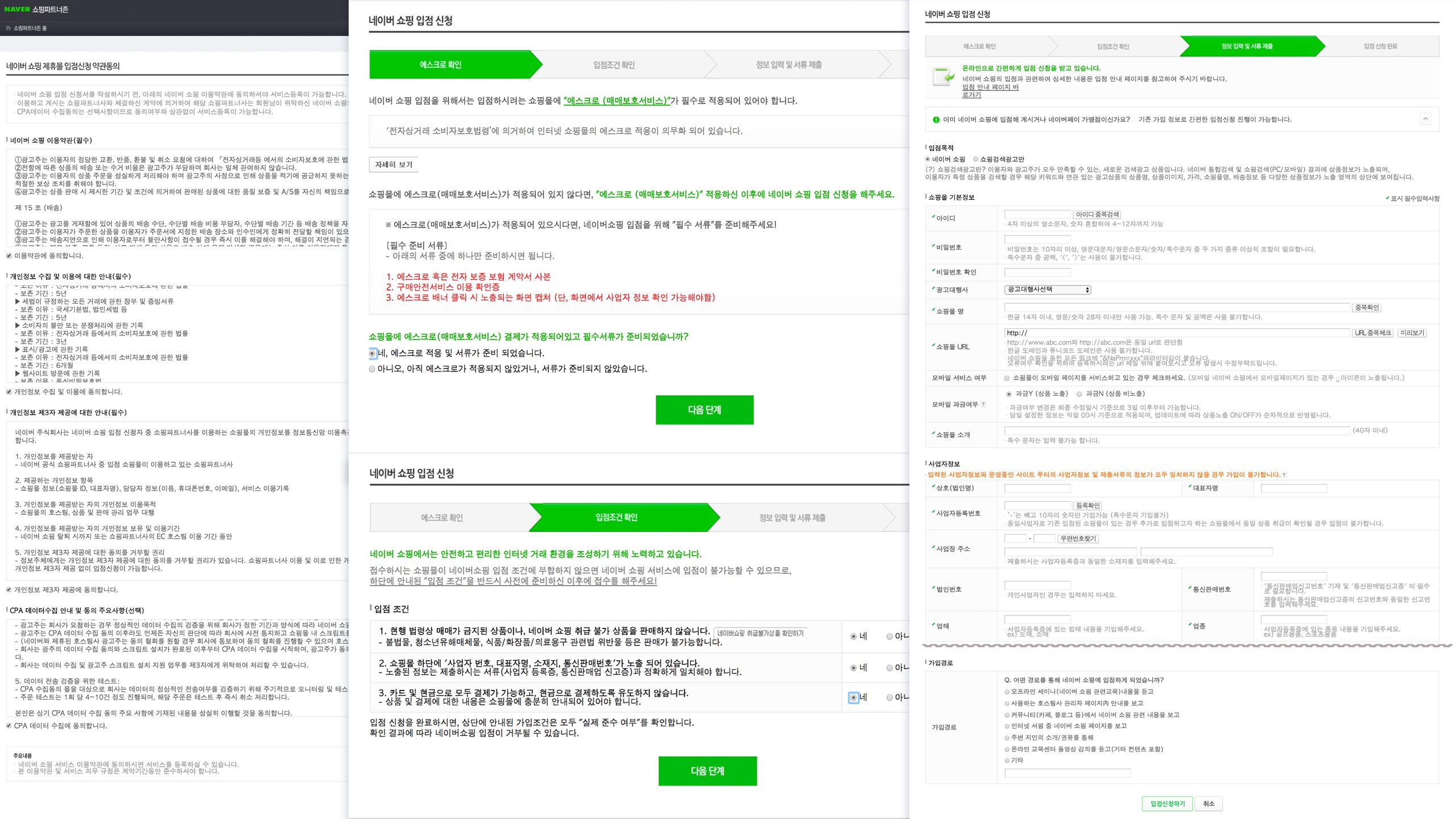Viewport: 1456px width, 819px height.
Task: Click the text box below 기타 option
Action: click(1068, 773)
